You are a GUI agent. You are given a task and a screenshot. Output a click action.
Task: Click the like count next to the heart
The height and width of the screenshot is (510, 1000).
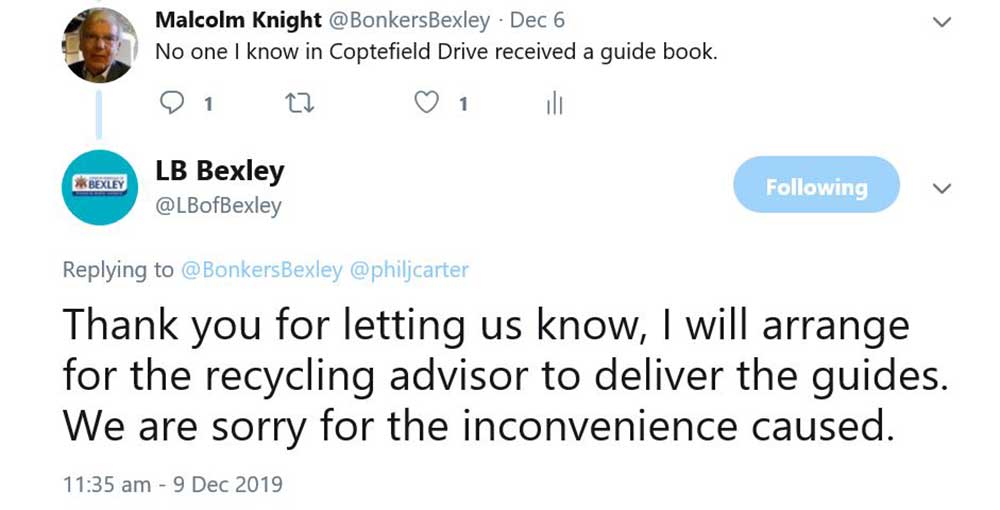click(463, 104)
